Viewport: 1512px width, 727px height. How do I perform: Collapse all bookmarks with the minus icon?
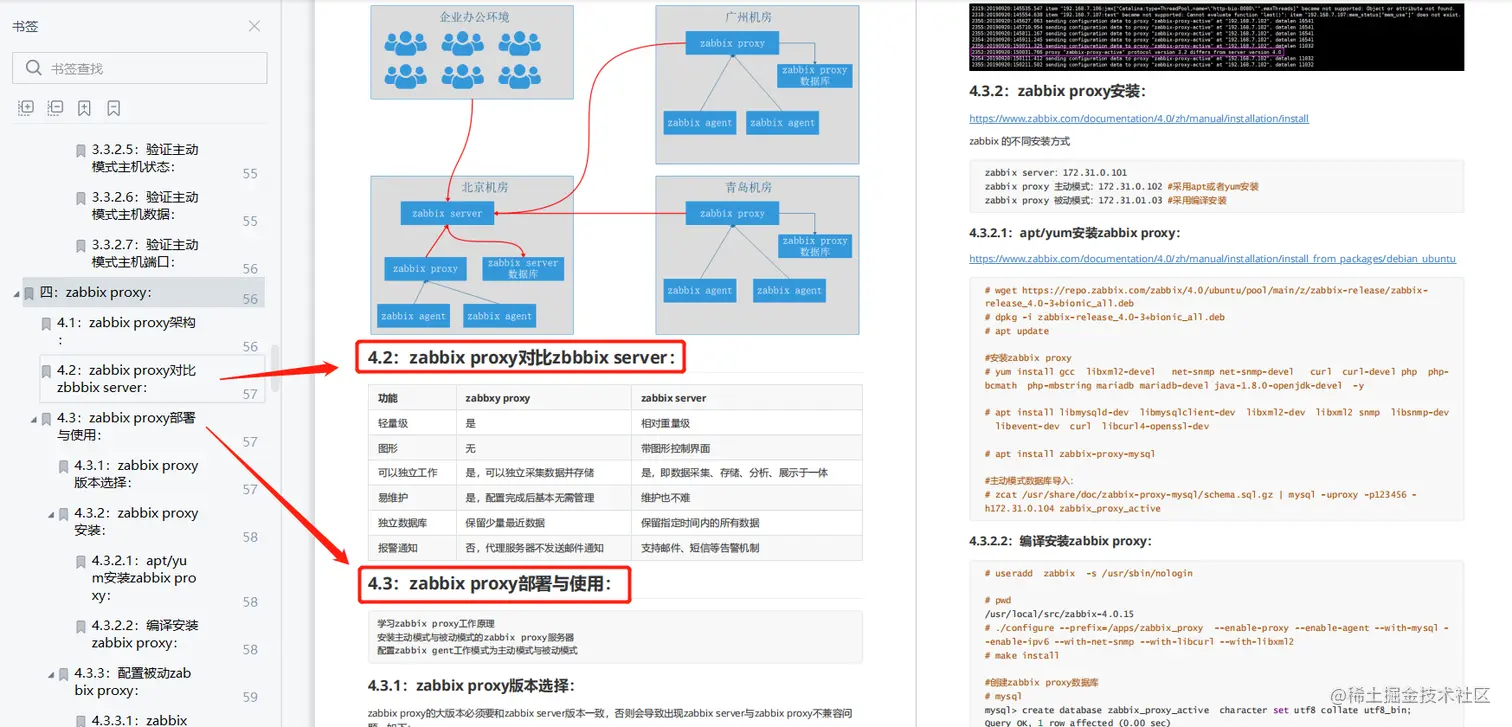click(55, 108)
